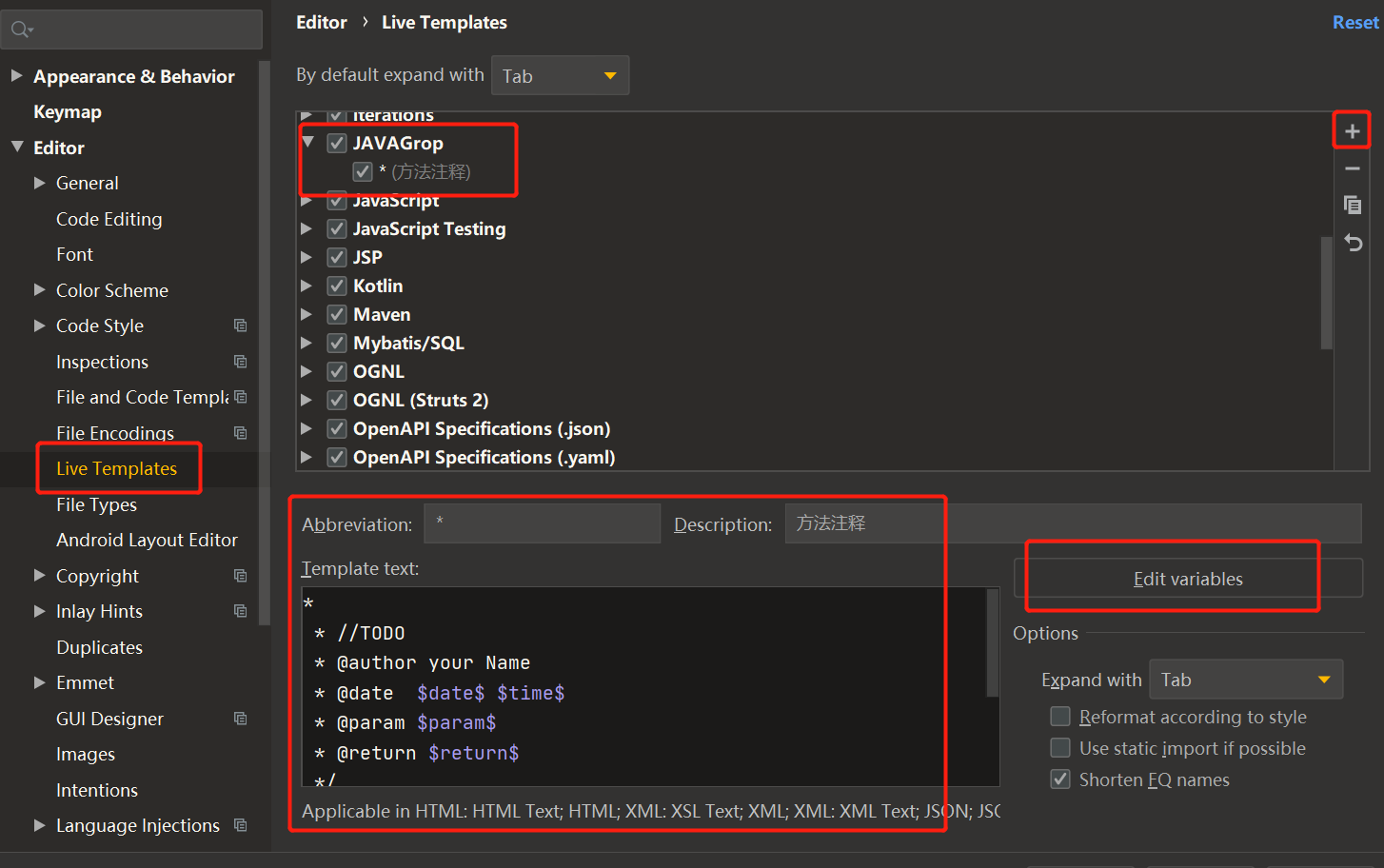Screen dimensions: 1384x868
Task: Expand the Emmet settings node
Action: tap(40, 682)
